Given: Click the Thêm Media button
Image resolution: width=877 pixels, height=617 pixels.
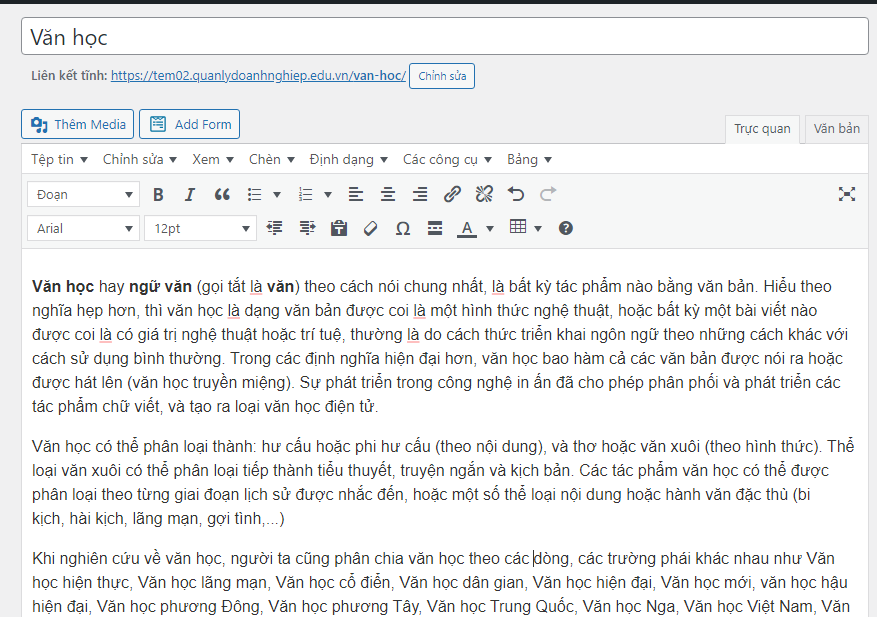Looking at the screenshot, I should [78, 124].
